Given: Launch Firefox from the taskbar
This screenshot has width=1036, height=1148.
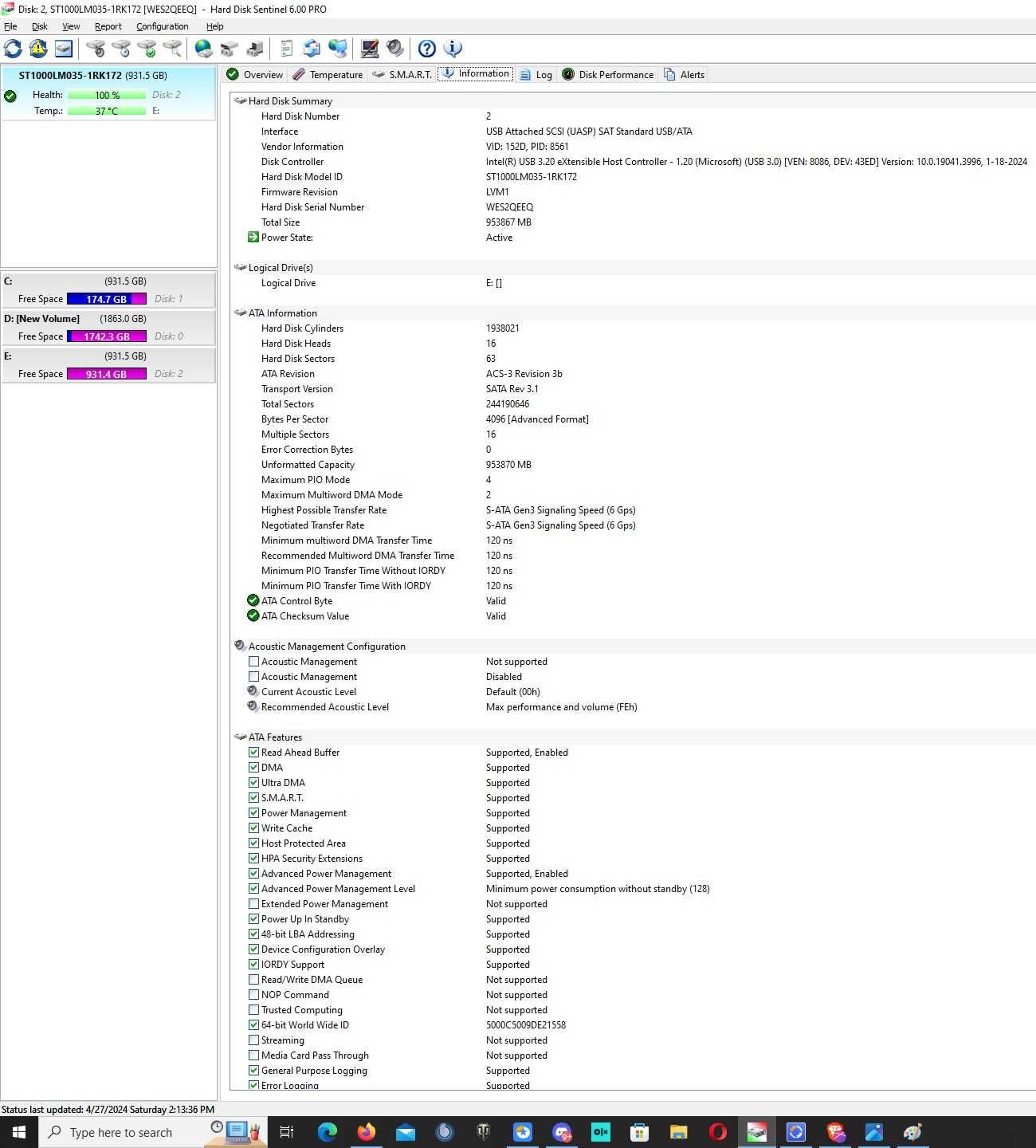Looking at the screenshot, I should [367, 1131].
